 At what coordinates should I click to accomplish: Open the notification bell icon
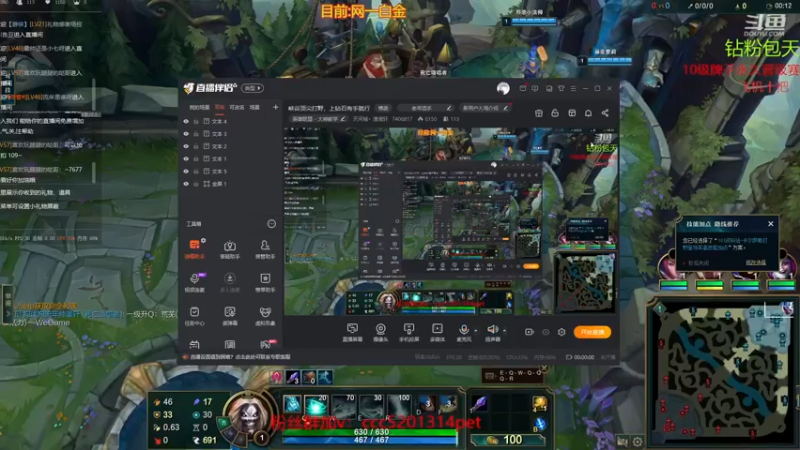click(x=588, y=113)
